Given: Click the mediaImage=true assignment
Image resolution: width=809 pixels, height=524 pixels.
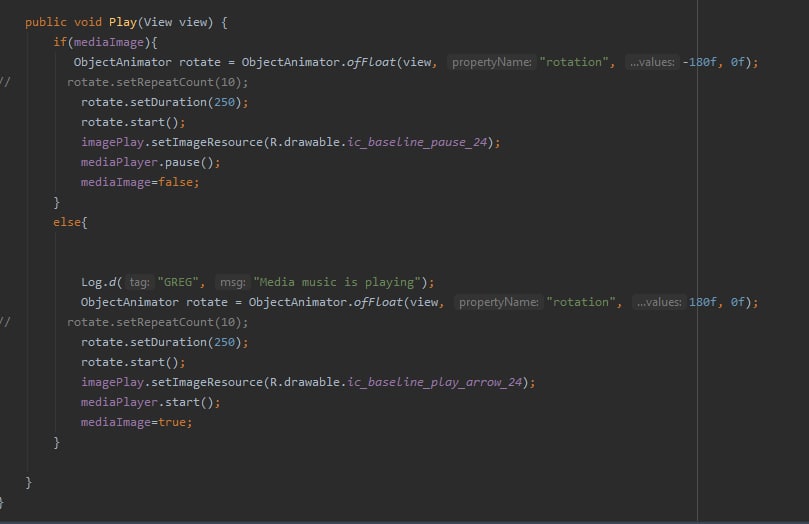Looking at the screenshot, I should (136, 422).
